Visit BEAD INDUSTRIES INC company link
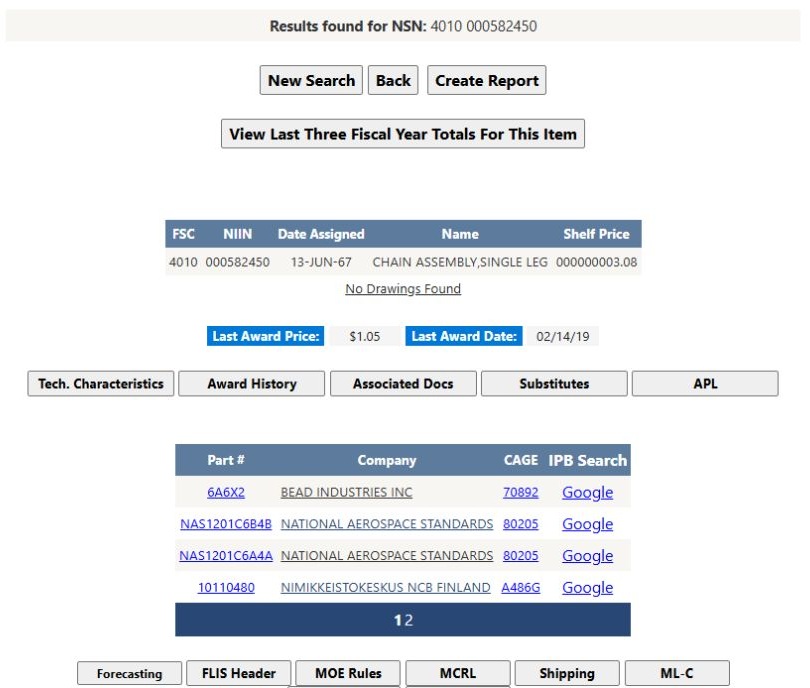 (x=347, y=492)
